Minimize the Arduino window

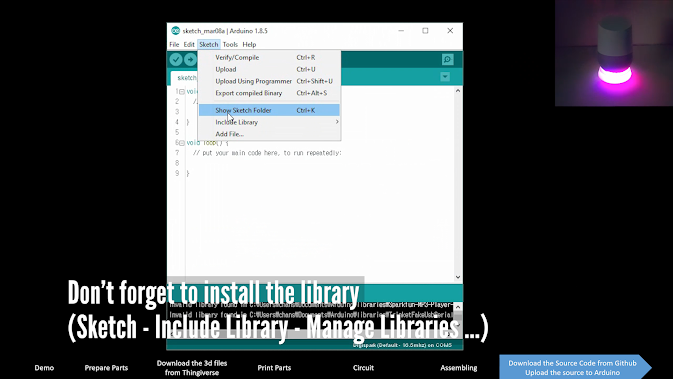pyautogui.click(x=401, y=31)
